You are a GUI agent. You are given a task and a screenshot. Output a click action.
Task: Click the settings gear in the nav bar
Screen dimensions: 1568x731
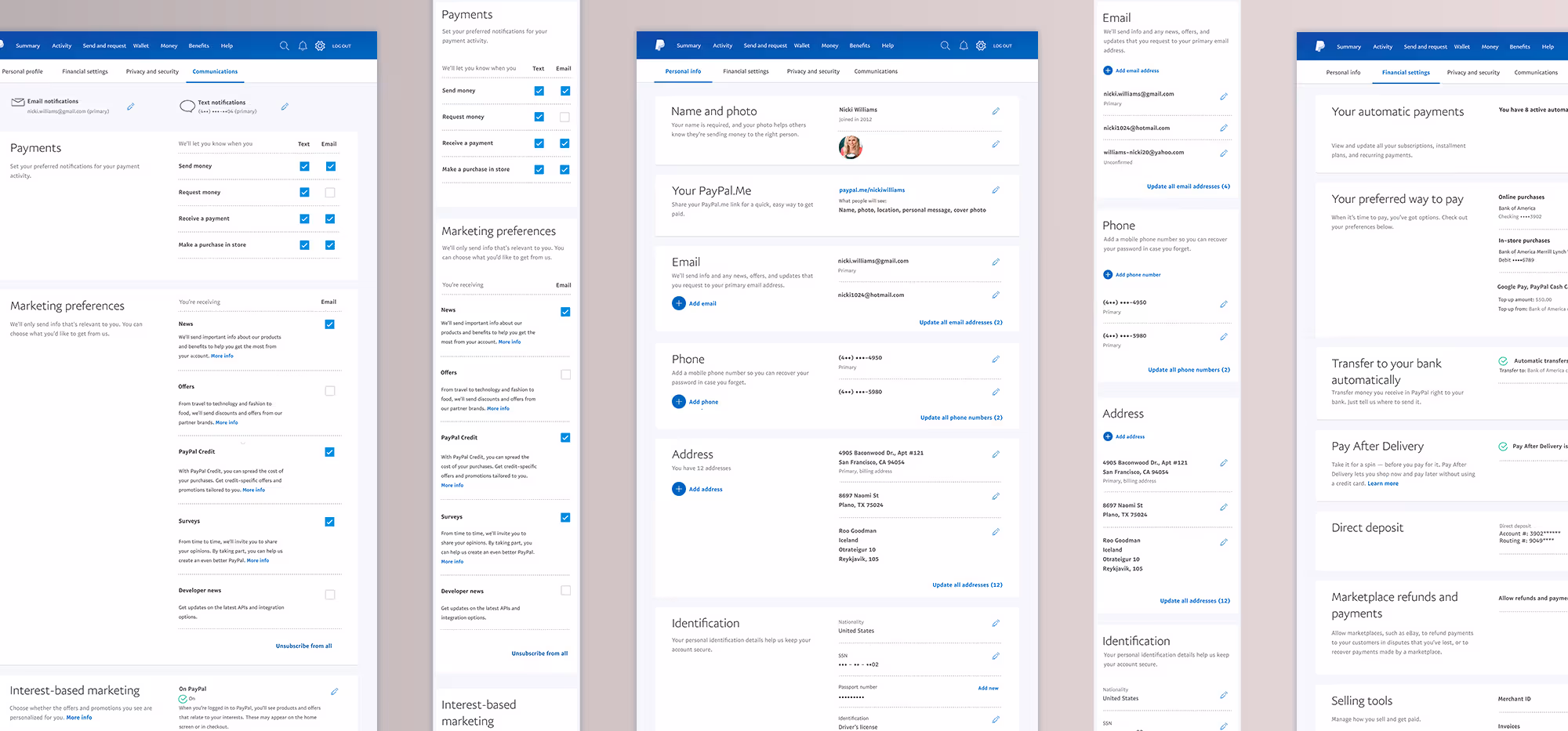(981, 45)
